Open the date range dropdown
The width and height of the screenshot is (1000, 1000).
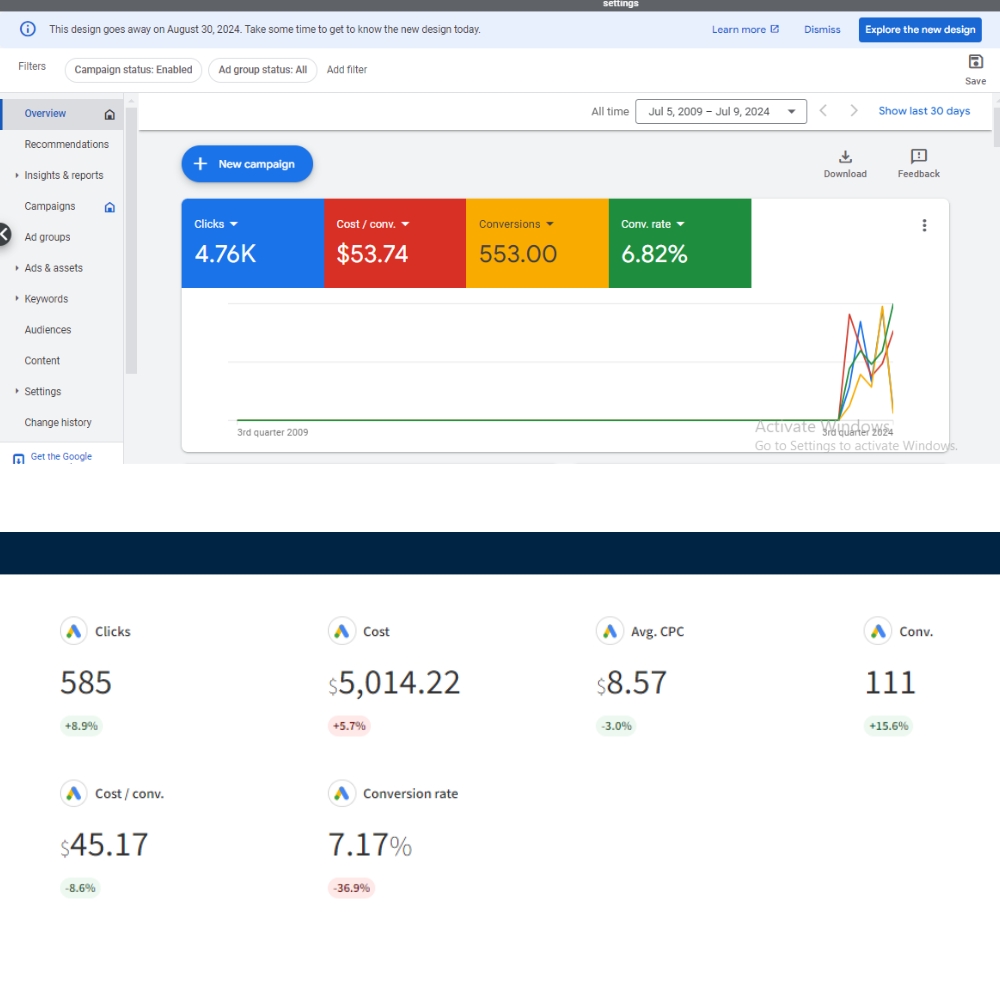coord(720,111)
